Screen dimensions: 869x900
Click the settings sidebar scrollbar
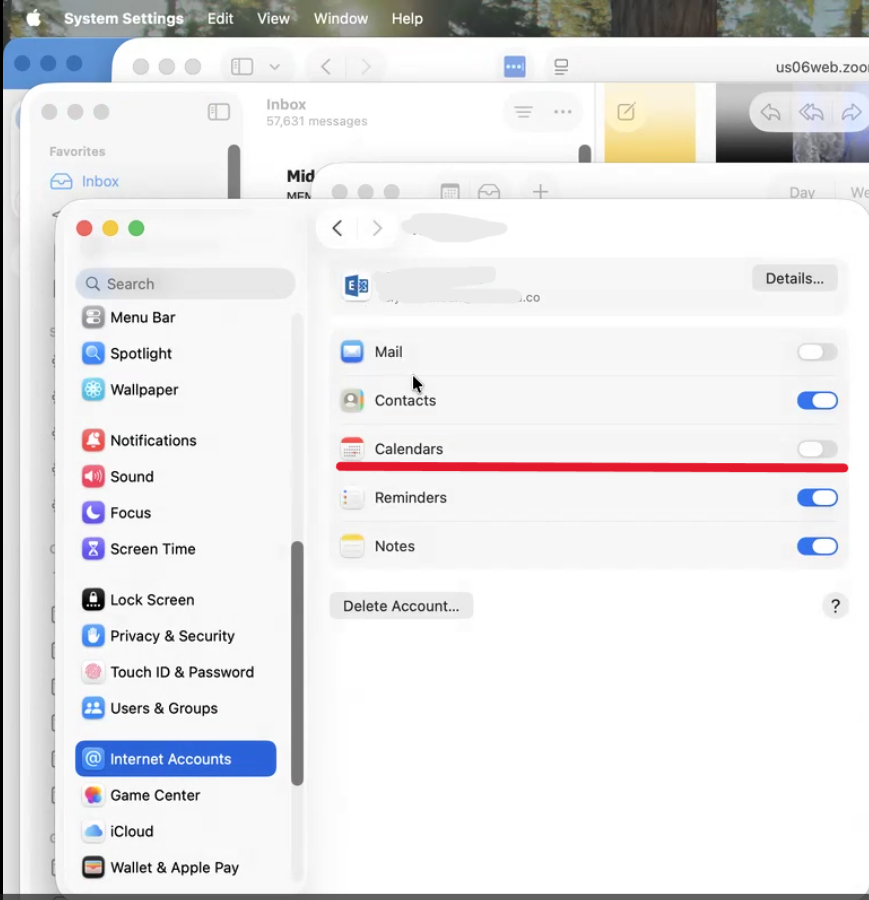click(297, 663)
